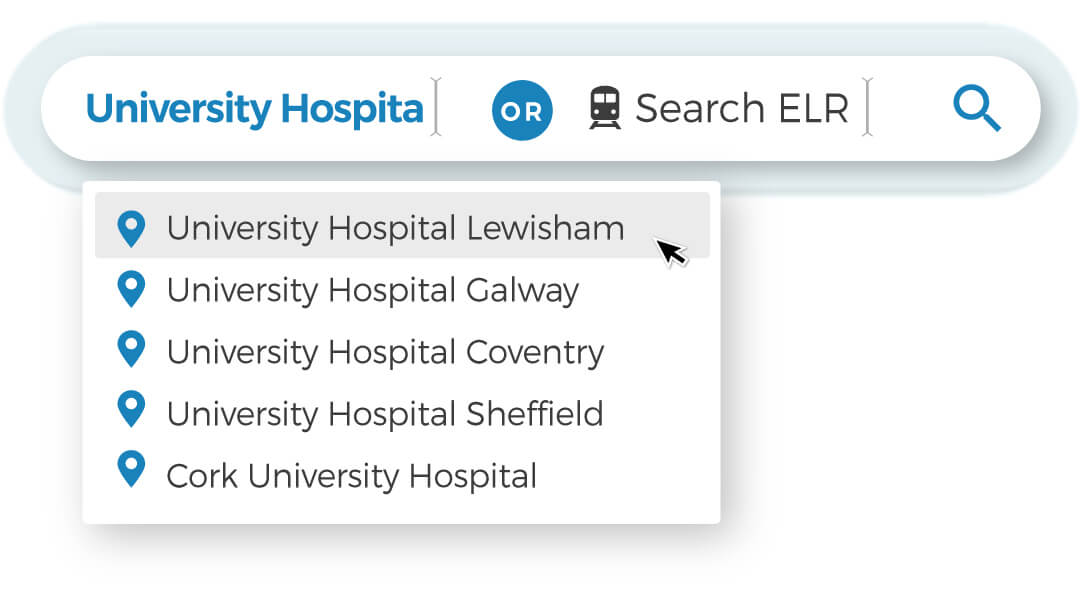Click the pin icon beside Cork University Hospital
Image resolution: width=1080 pixels, height=600 pixels.
(131, 471)
